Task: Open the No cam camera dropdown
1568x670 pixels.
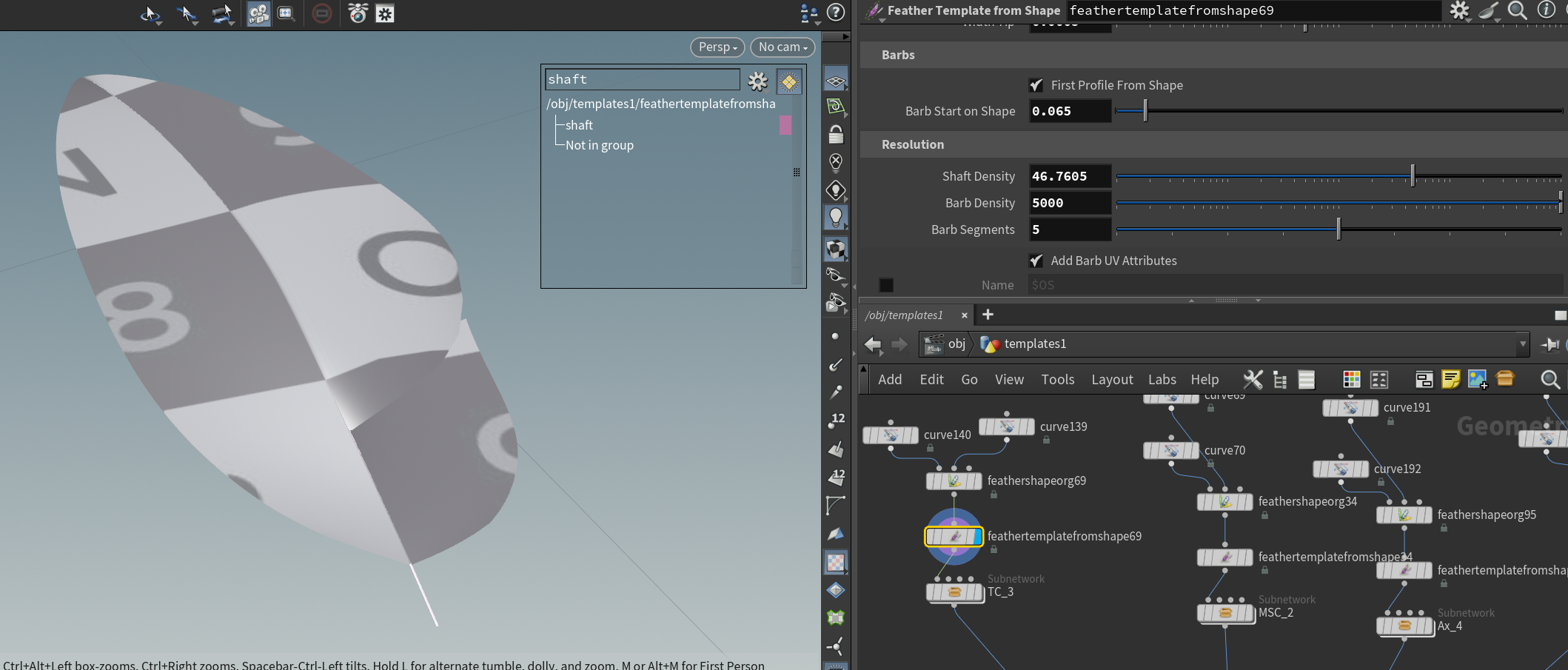Action: click(x=783, y=47)
